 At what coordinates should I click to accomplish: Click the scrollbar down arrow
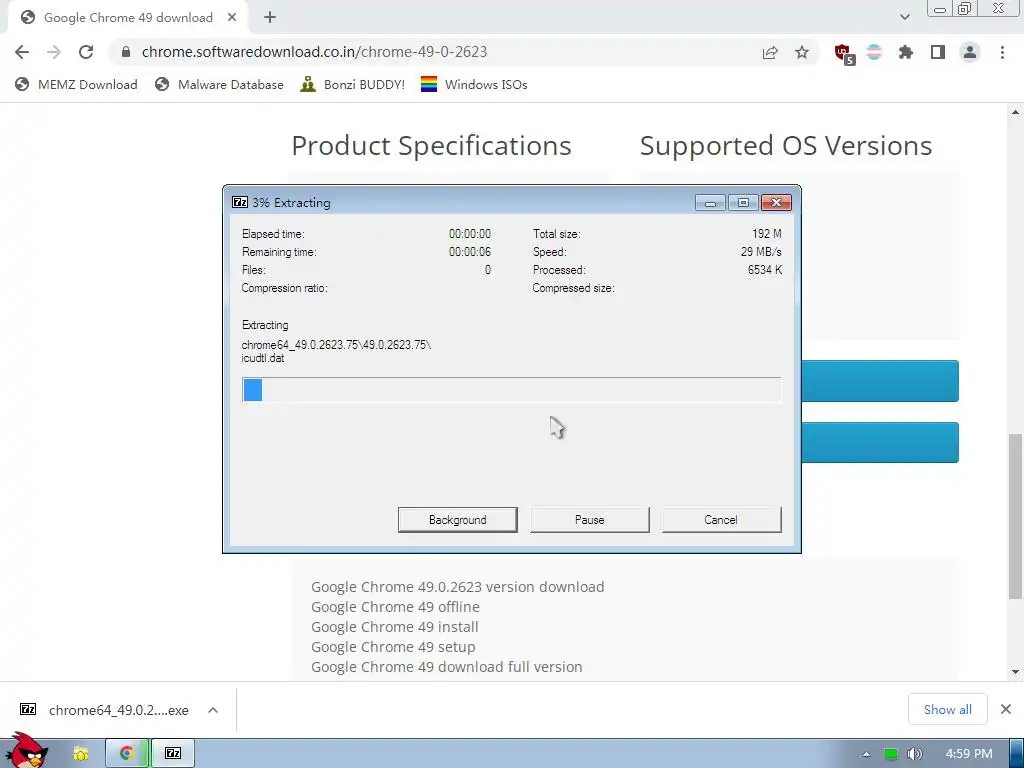[x=1016, y=672]
